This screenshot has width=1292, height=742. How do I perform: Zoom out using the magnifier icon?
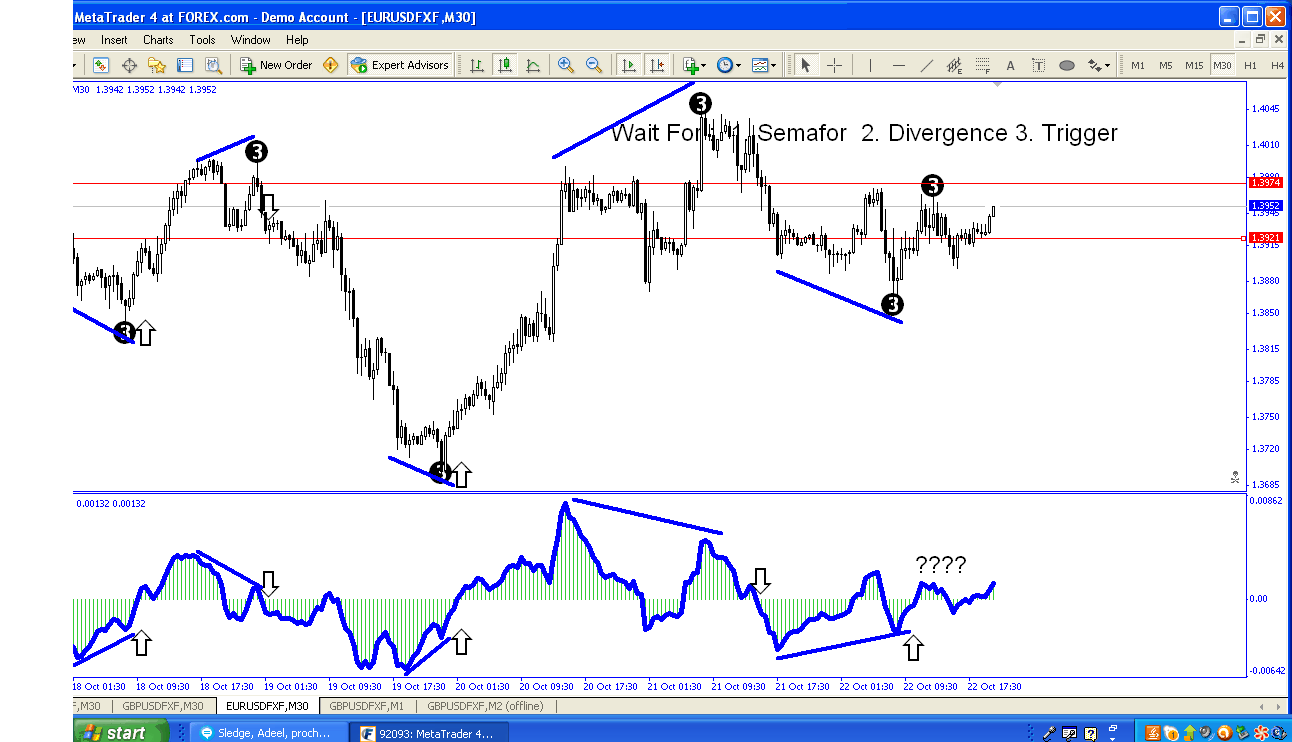coord(594,64)
